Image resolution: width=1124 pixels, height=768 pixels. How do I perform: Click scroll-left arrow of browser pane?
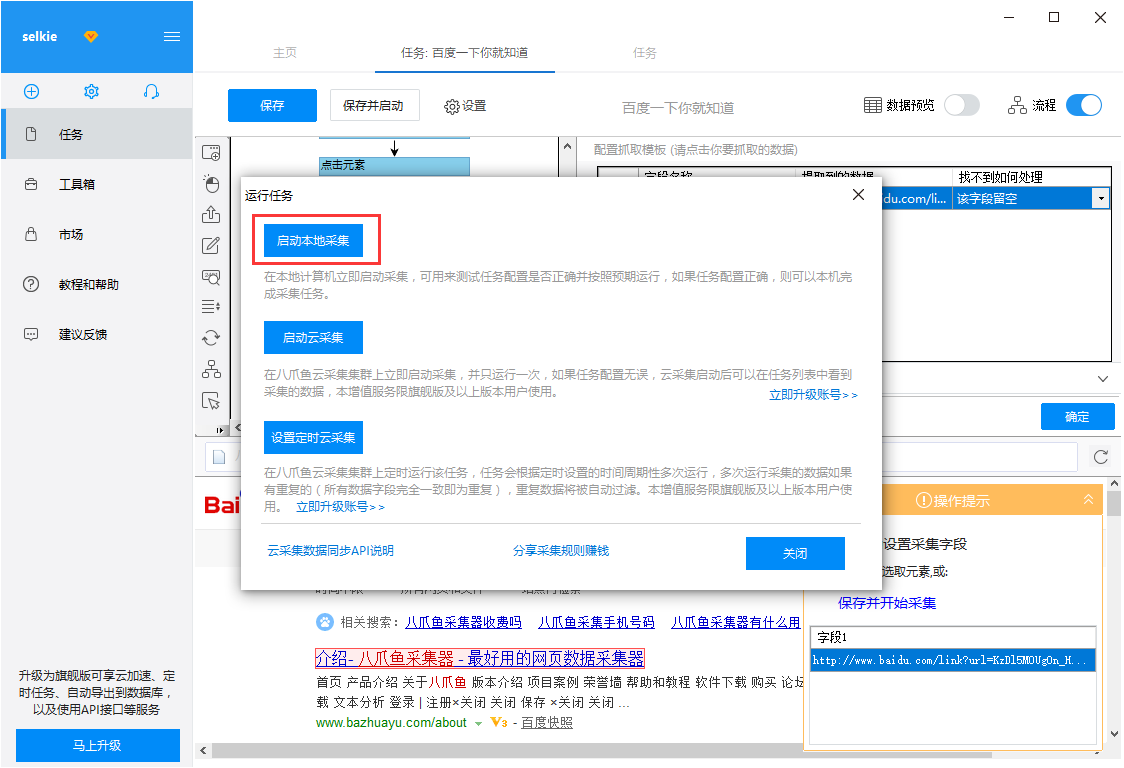click(x=204, y=751)
